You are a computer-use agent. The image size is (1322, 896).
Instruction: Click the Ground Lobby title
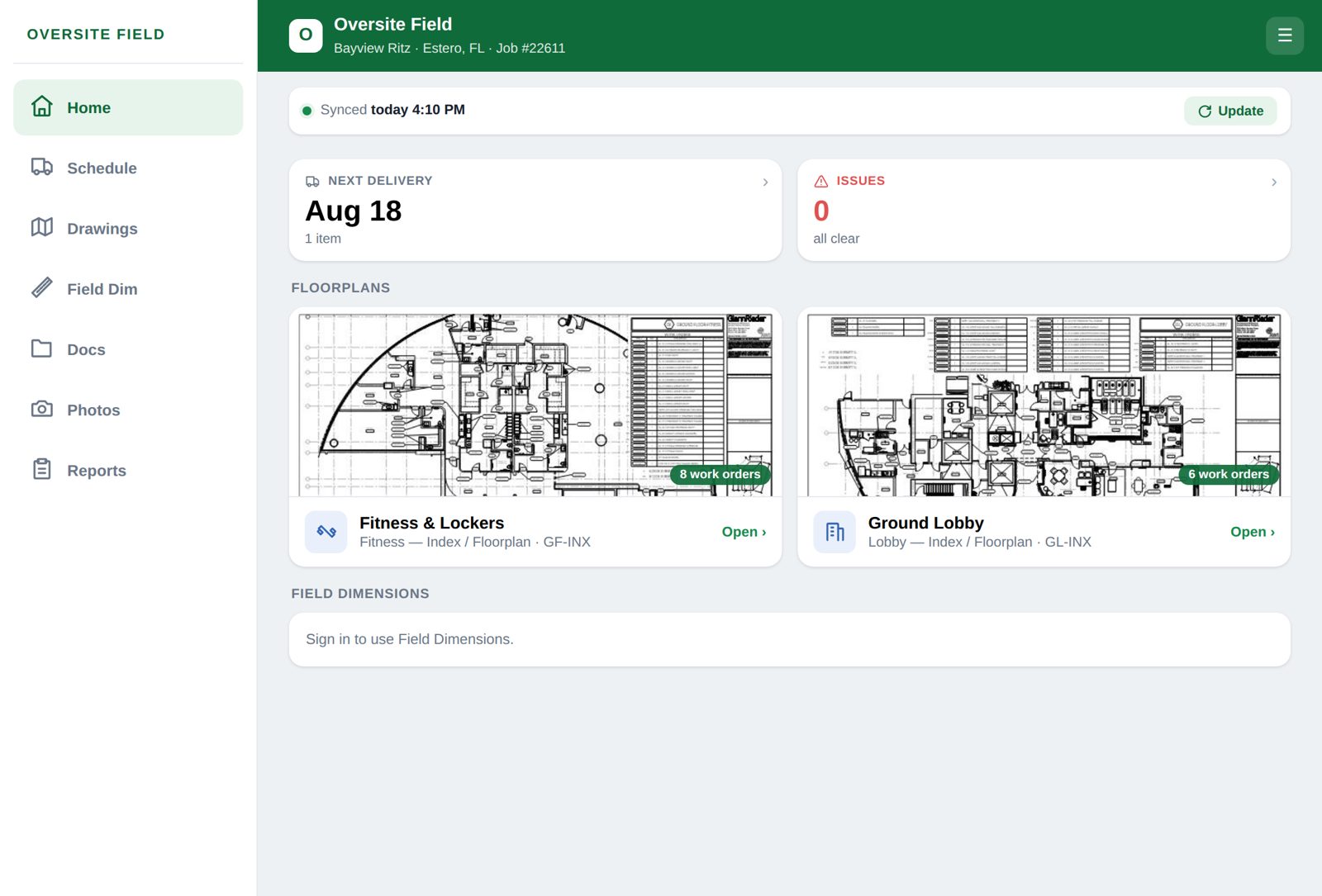click(x=925, y=523)
